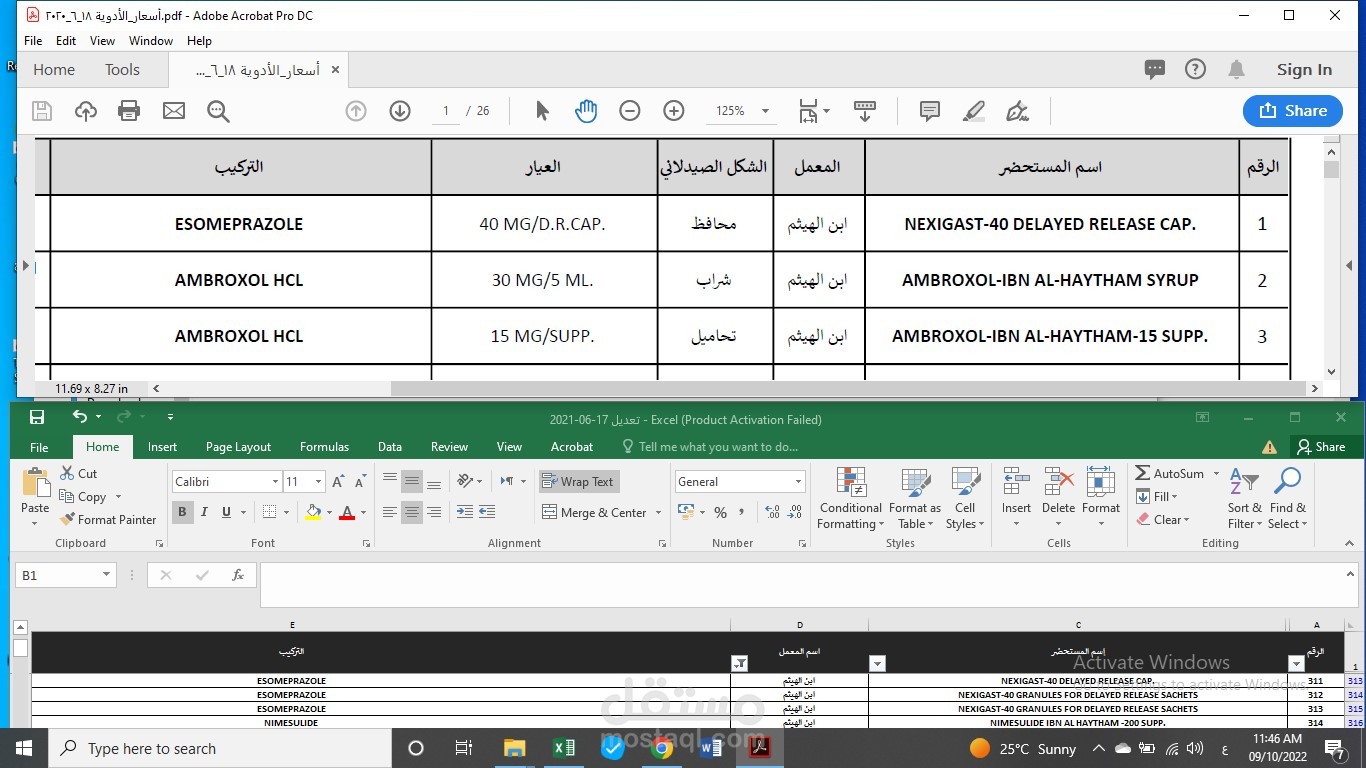The height and width of the screenshot is (768, 1366).
Task: Toggle Align Left in Excel
Action: pyautogui.click(x=390, y=512)
